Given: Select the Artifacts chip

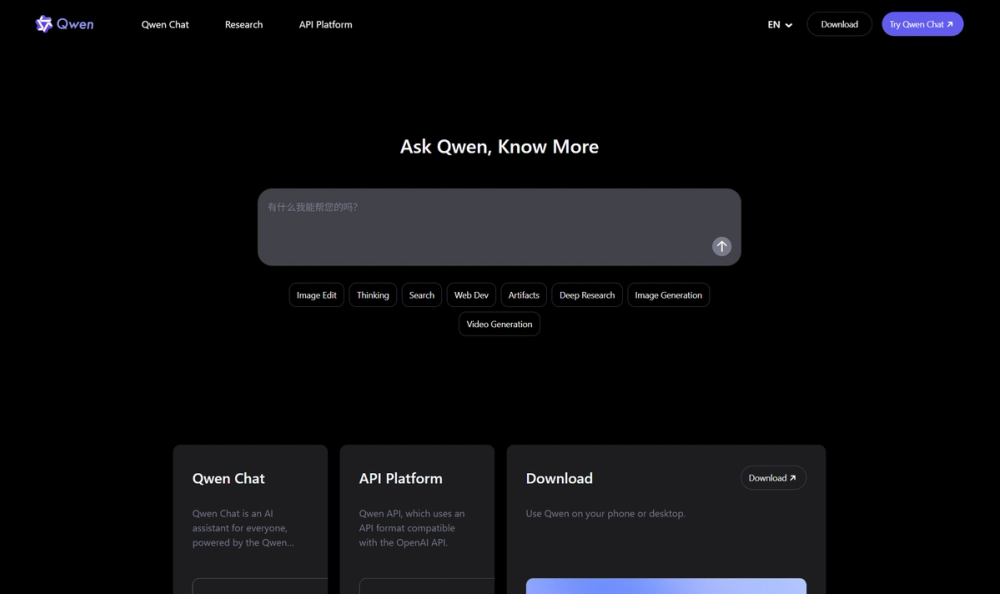Looking at the screenshot, I should pos(524,295).
